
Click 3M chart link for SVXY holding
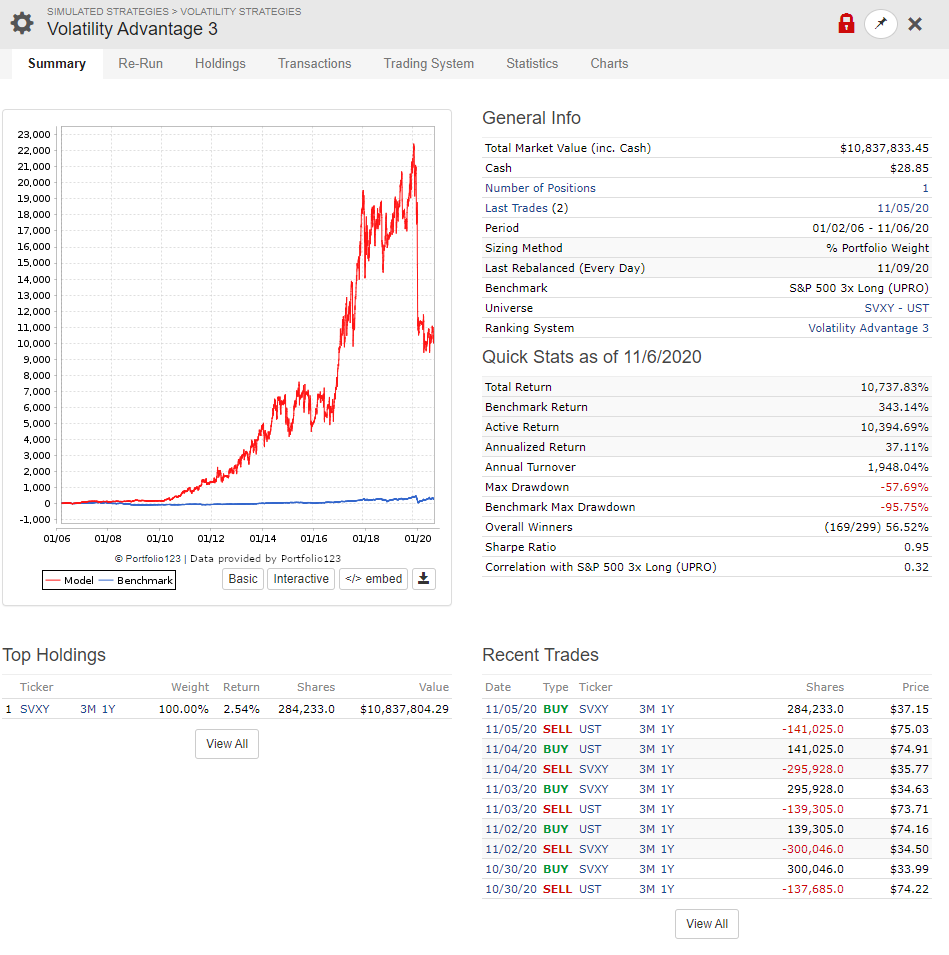[88, 709]
